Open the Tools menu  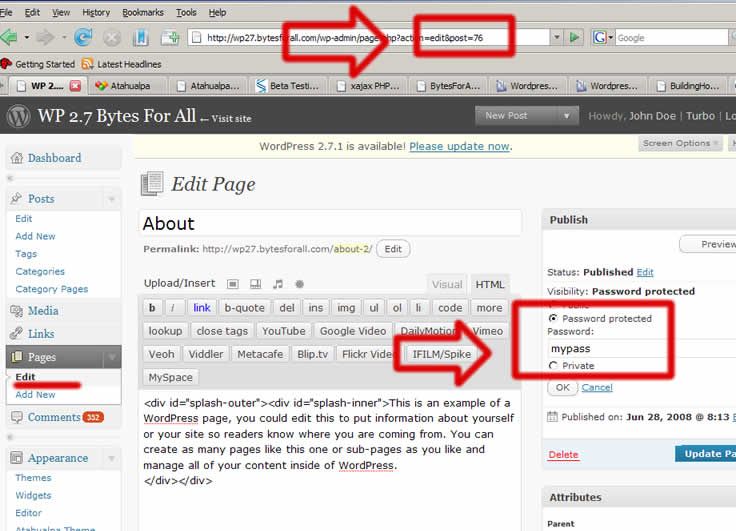[186, 13]
